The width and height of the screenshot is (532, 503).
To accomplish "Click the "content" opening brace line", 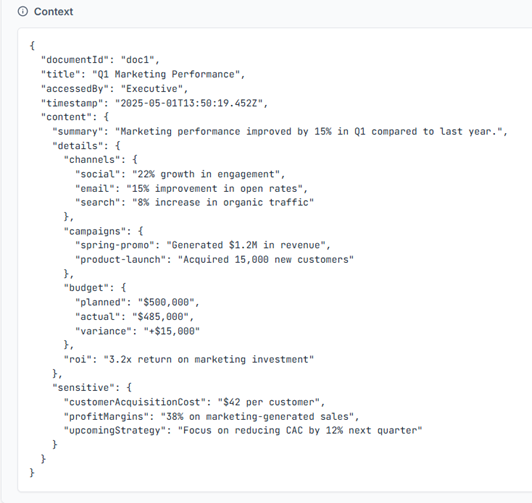I will tap(75, 117).
